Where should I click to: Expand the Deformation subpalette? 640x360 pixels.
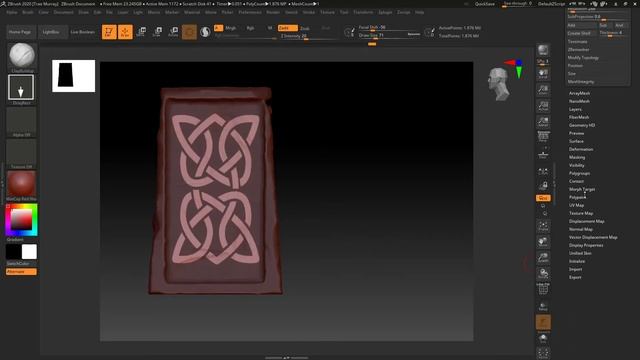point(581,149)
